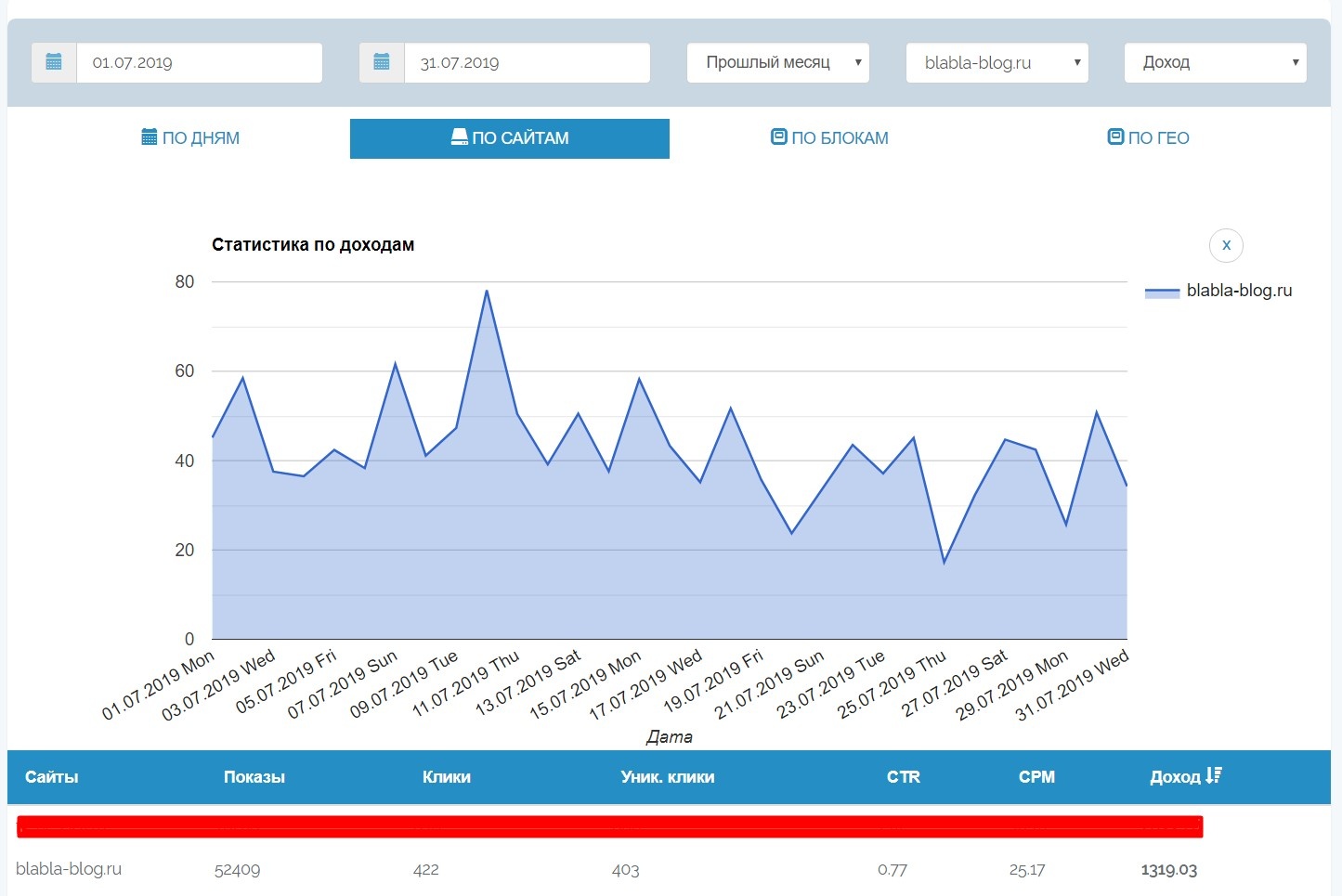Select the ПО САЙТАМ tab
The width and height of the screenshot is (1342, 896).
click(x=509, y=138)
